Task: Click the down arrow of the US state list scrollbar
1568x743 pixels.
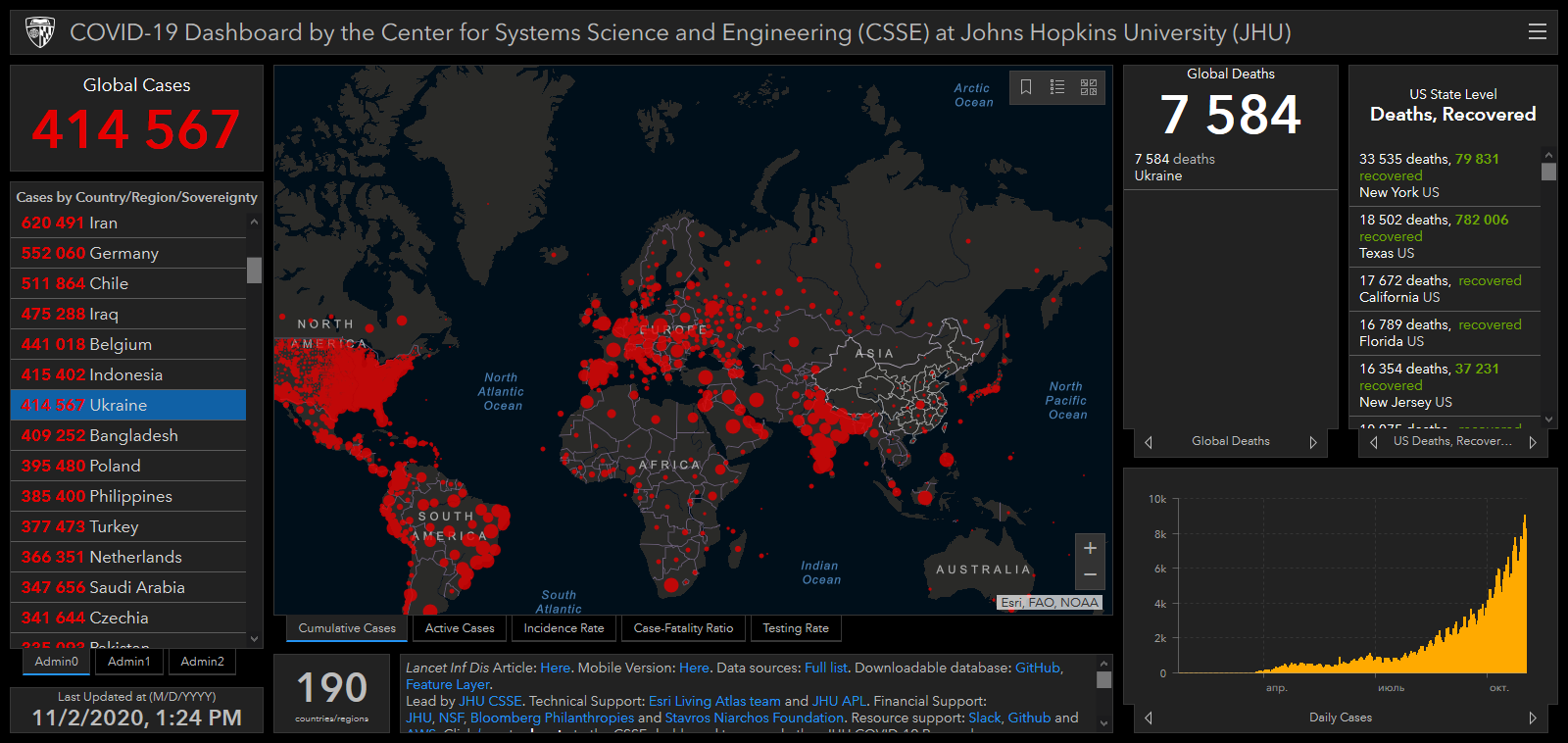Action: (1549, 420)
